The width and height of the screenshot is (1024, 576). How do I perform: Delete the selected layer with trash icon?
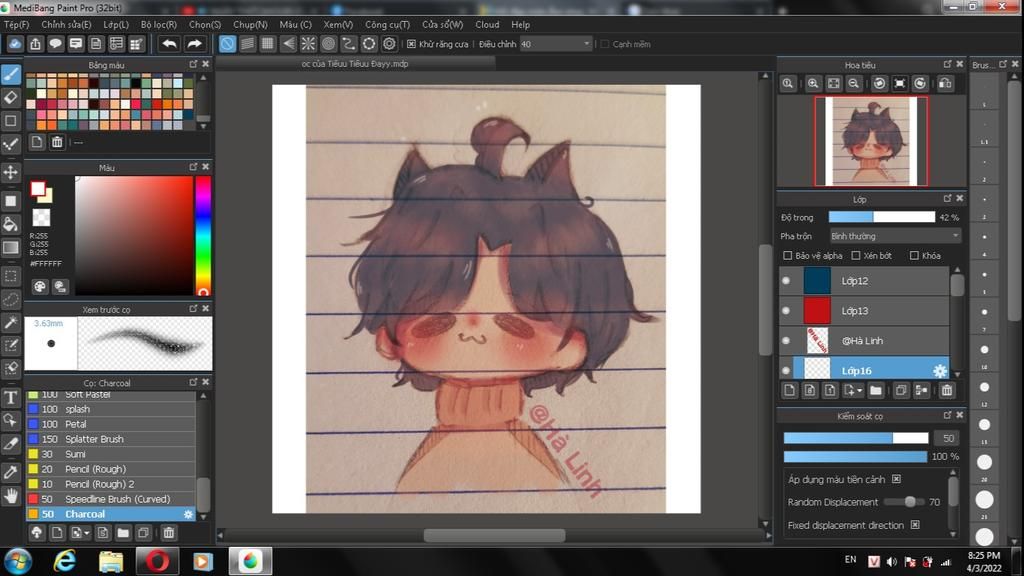[x=947, y=391]
